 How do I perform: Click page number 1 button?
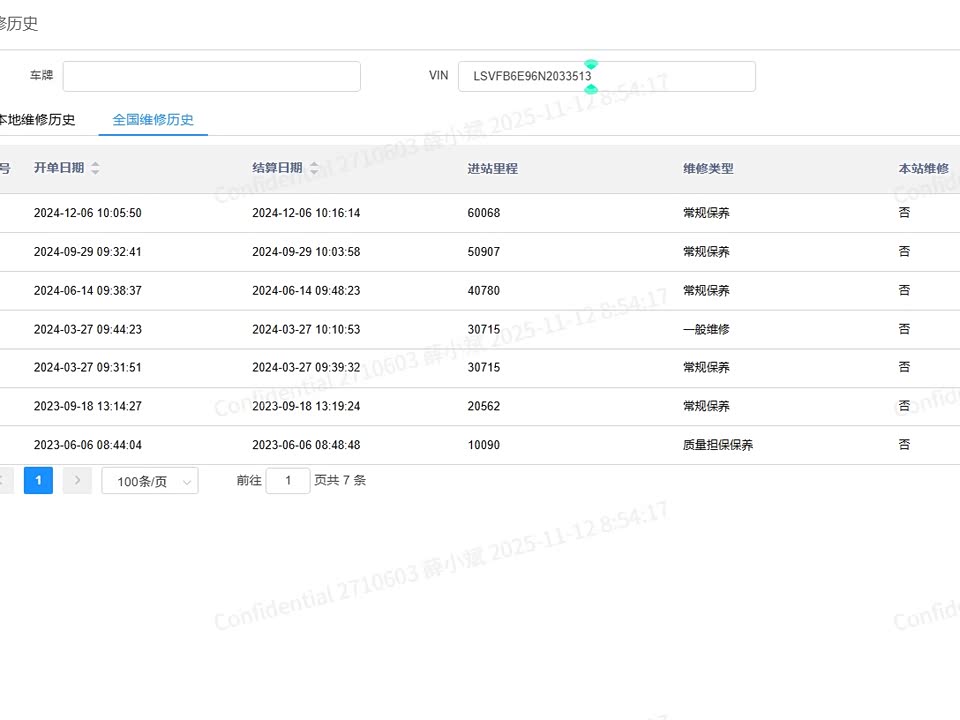point(38,481)
